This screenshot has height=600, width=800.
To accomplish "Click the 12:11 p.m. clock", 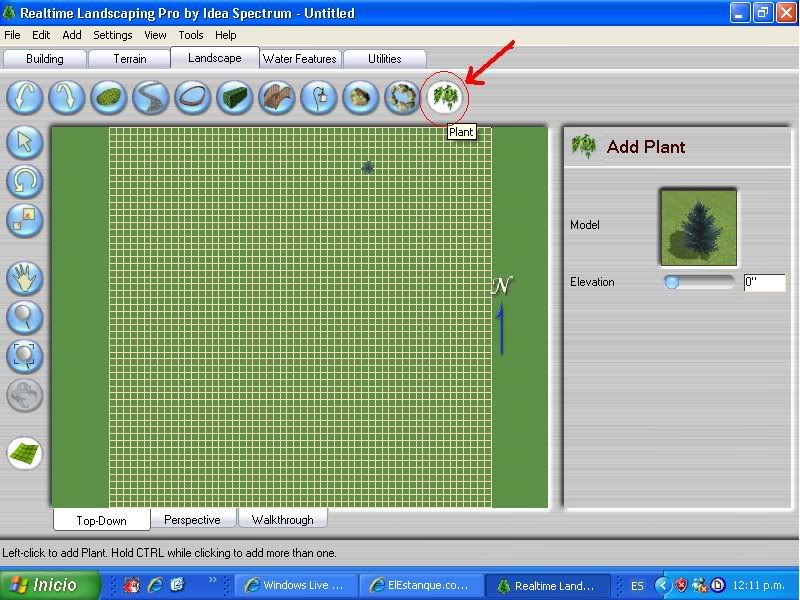I will (758, 585).
